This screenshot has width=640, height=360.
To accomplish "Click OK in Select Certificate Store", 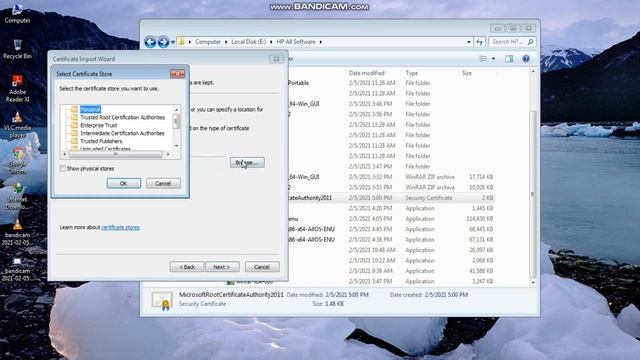I will click(x=124, y=184).
